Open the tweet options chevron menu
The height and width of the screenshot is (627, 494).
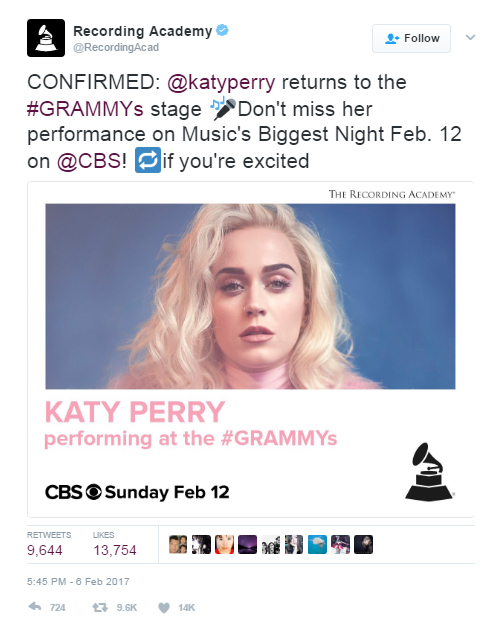pos(470,38)
